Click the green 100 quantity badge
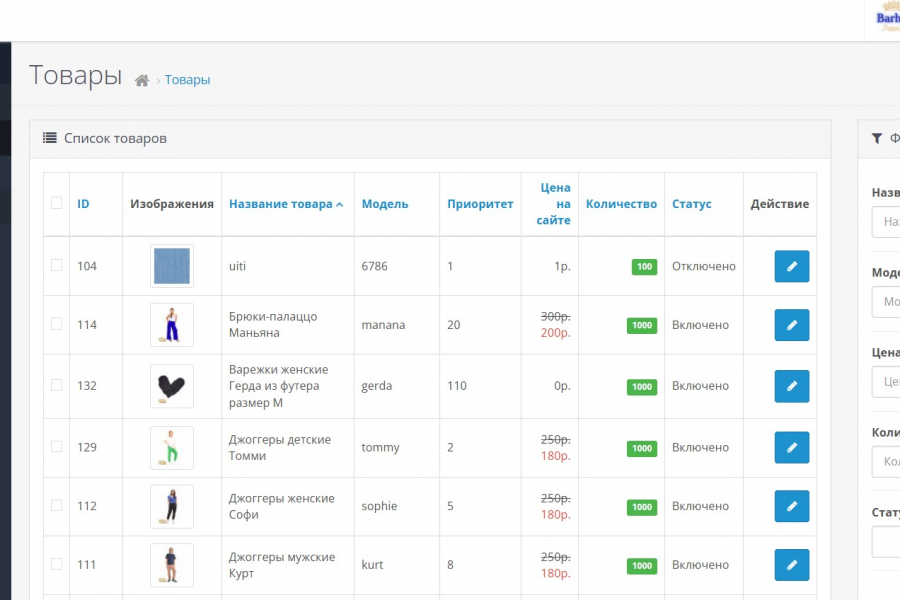Viewport: 900px width, 600px height. tap(644, 267)
